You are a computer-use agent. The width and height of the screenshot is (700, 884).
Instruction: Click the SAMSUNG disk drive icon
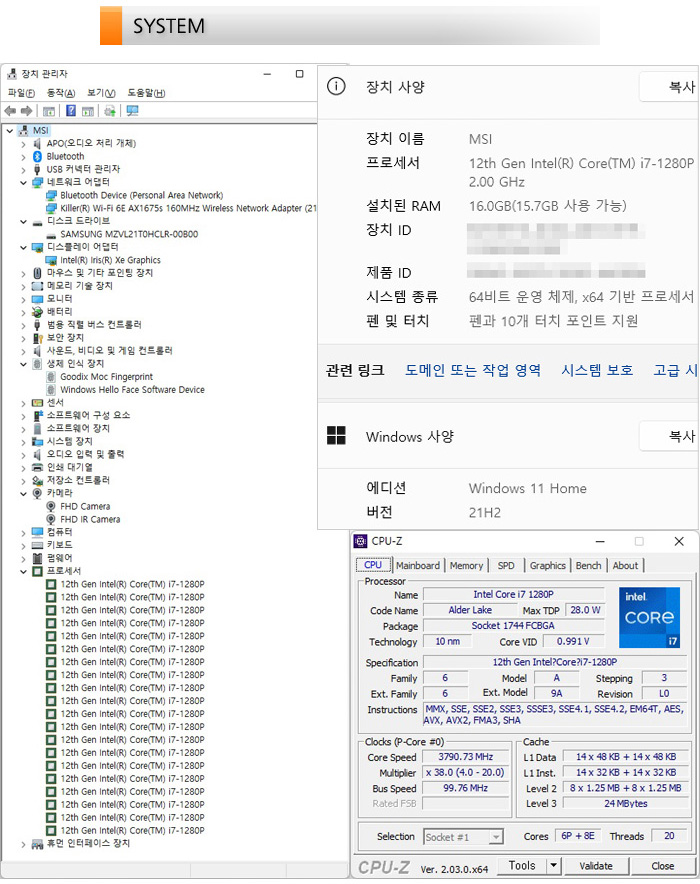[51, 234]
